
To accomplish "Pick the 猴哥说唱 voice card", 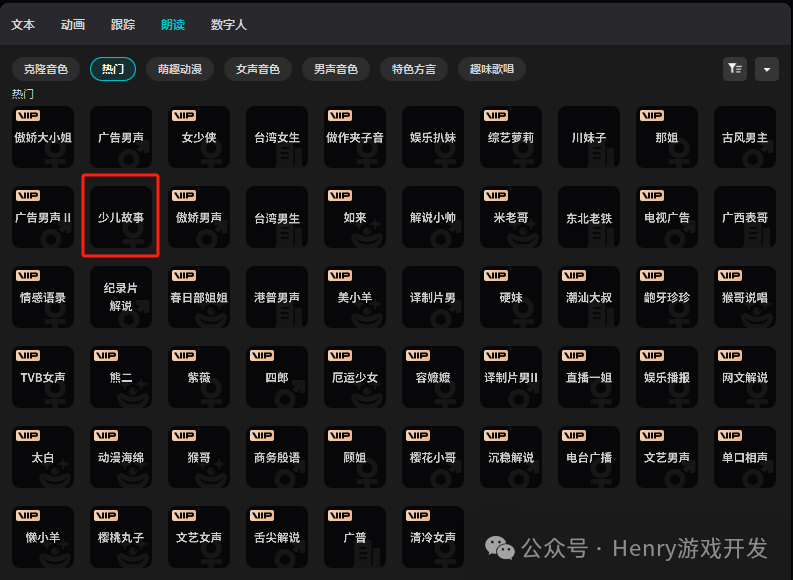I will click(744, 297).
